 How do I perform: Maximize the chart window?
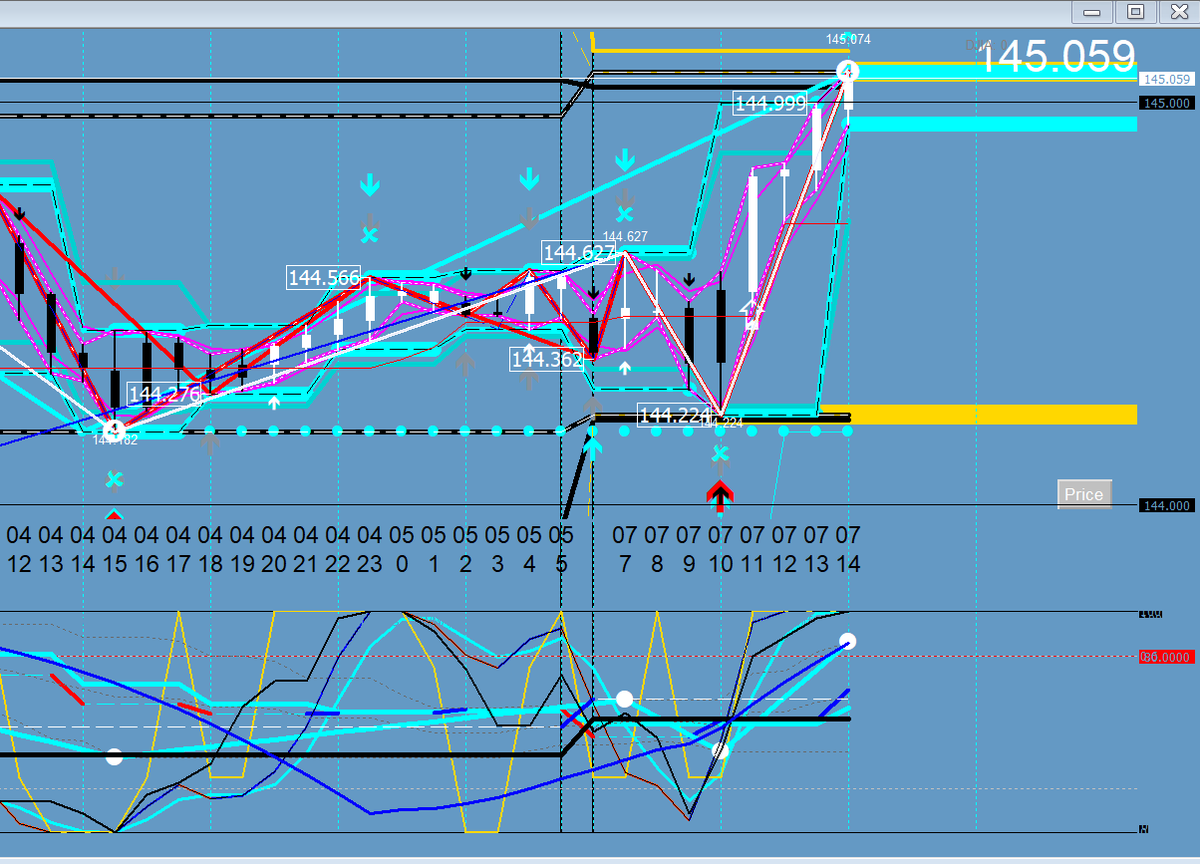(1136, 12)
